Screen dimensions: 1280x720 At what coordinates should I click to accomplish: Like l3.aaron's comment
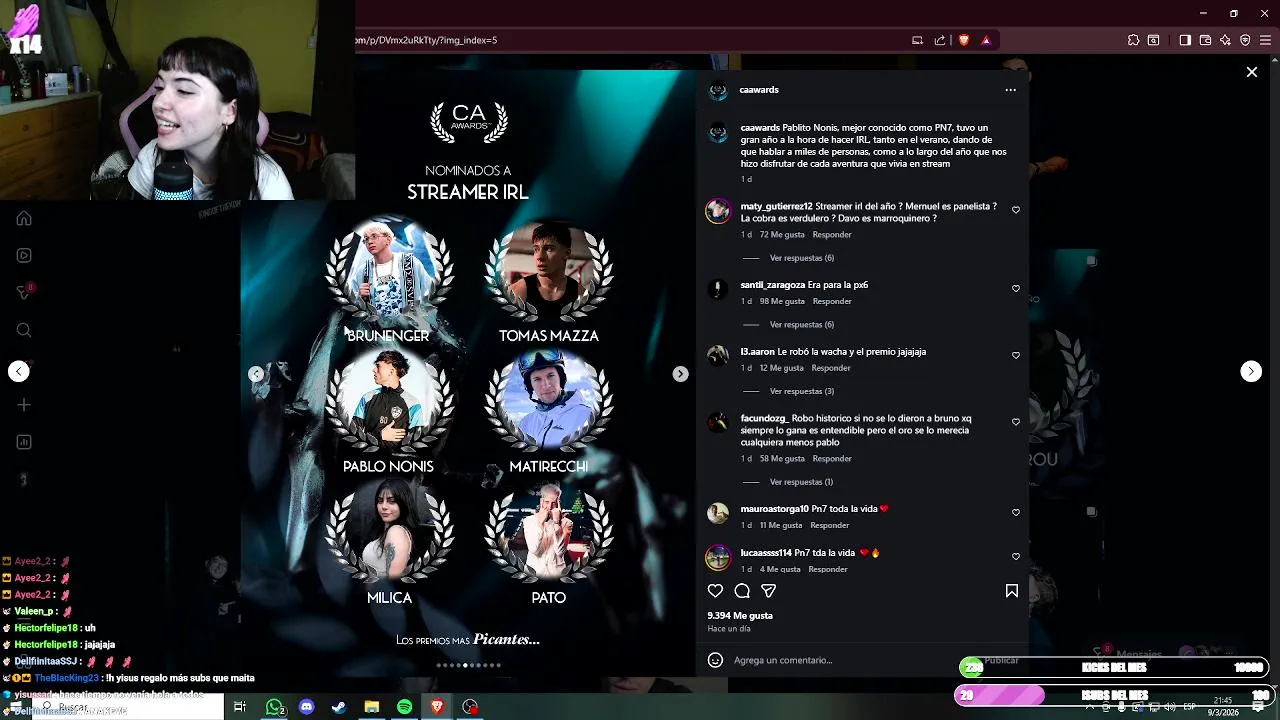(1016, 356)
